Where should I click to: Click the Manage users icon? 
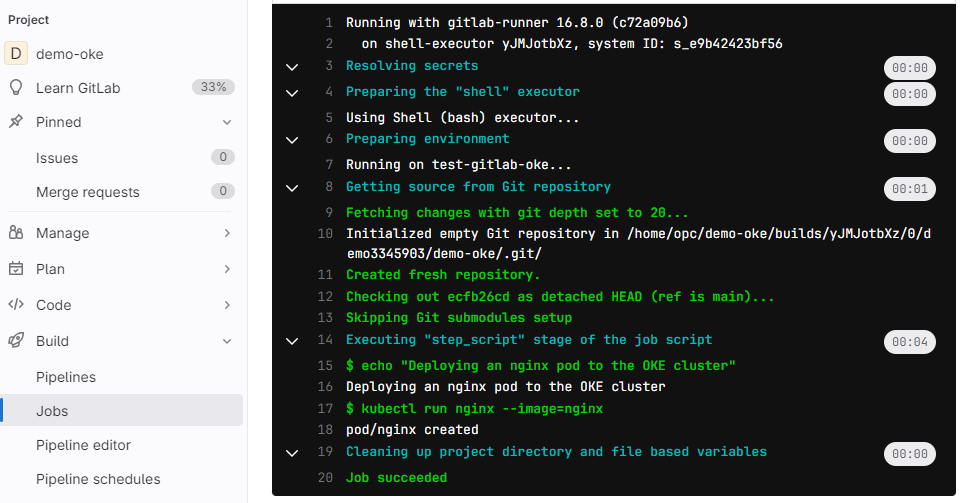tap(16, 233)
